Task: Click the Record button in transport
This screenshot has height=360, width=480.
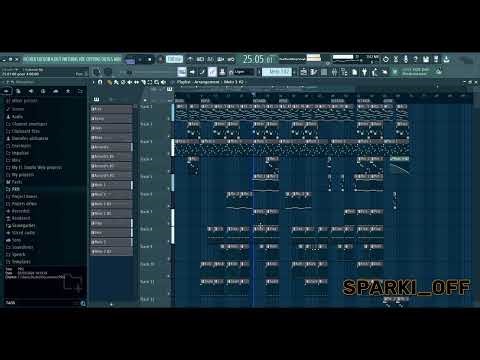Action: pos(161,60)
